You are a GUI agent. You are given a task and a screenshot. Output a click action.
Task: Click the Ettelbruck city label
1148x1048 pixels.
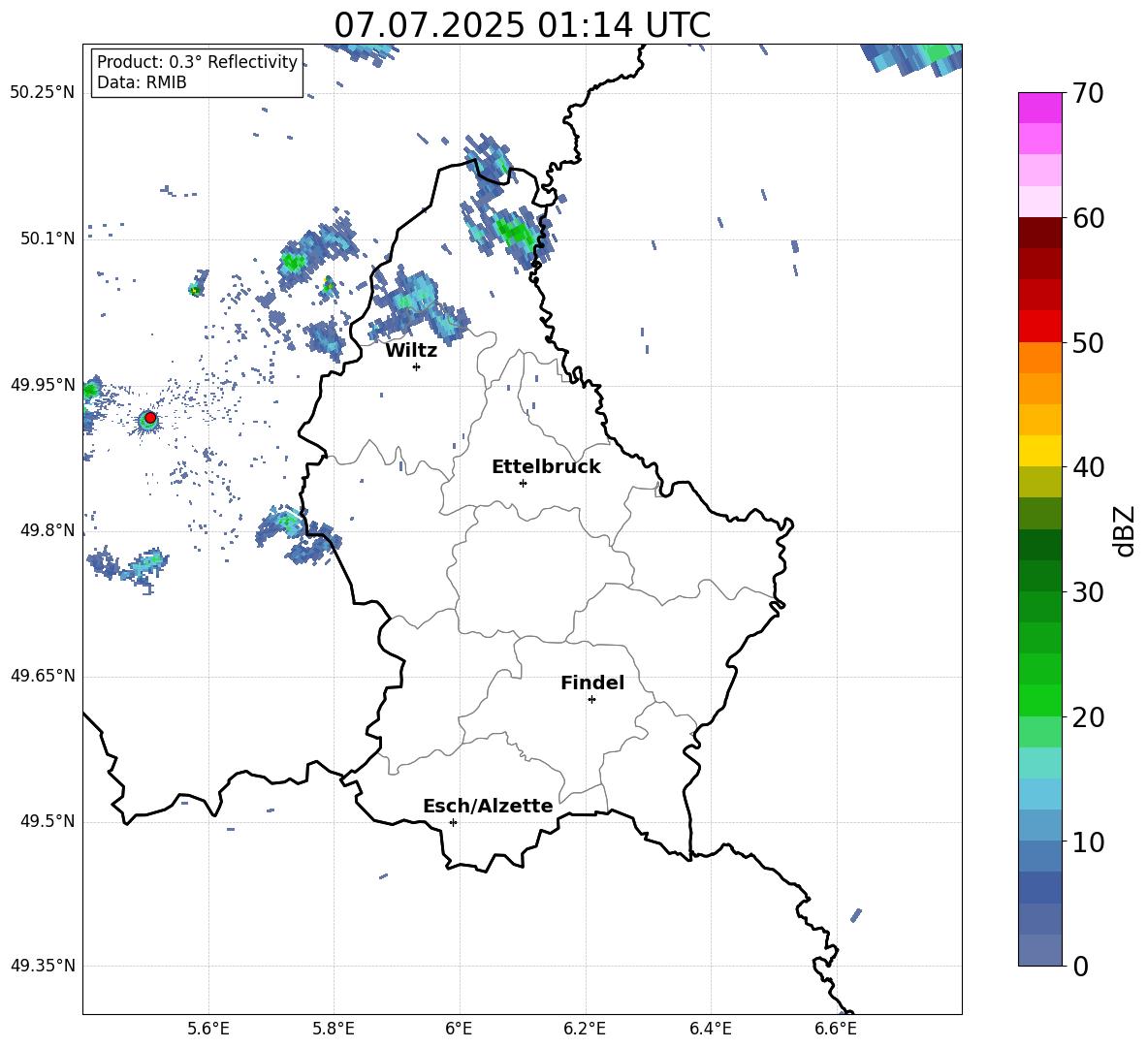[546, 467]
